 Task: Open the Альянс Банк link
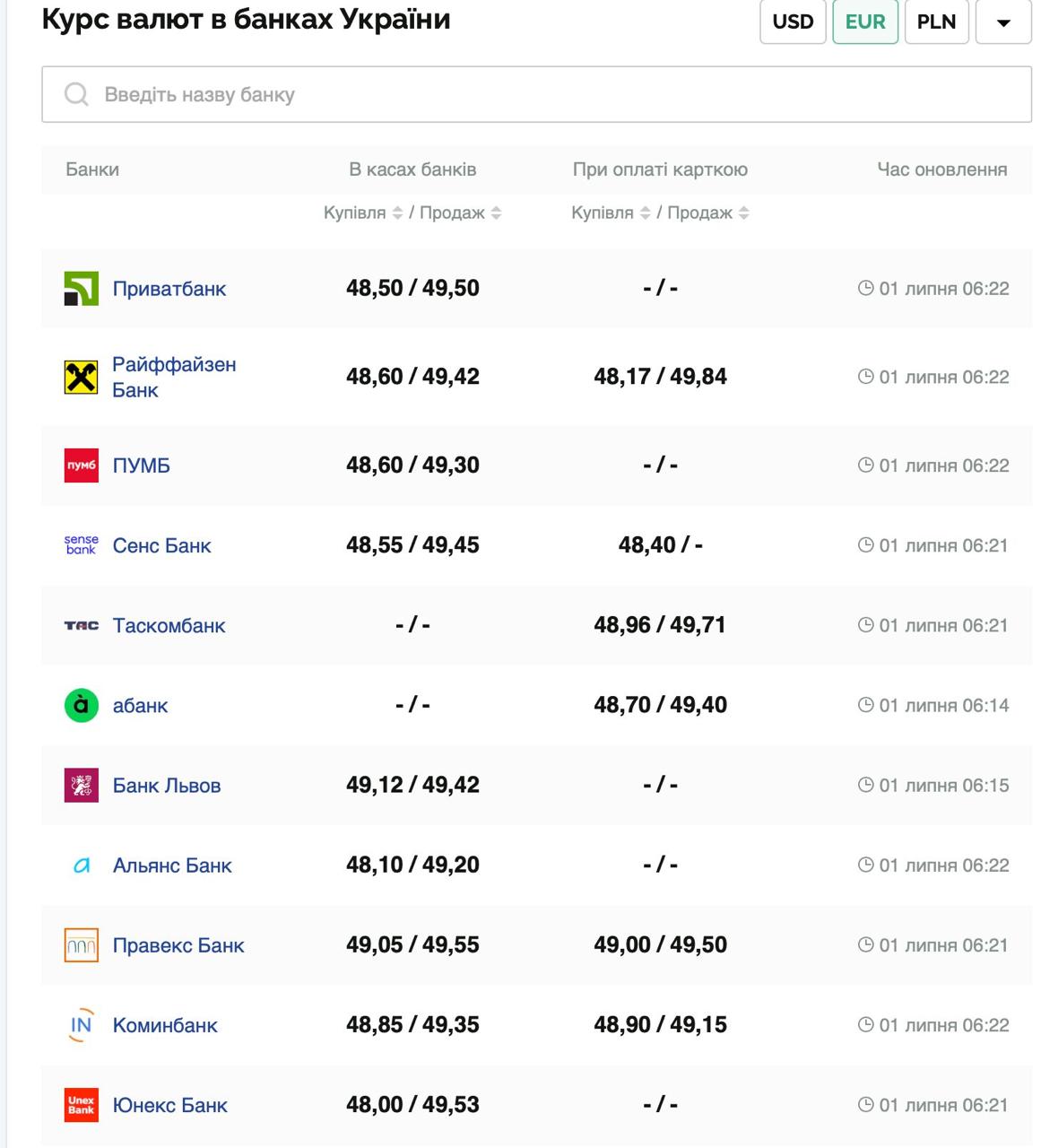click(x=172, y=865)
